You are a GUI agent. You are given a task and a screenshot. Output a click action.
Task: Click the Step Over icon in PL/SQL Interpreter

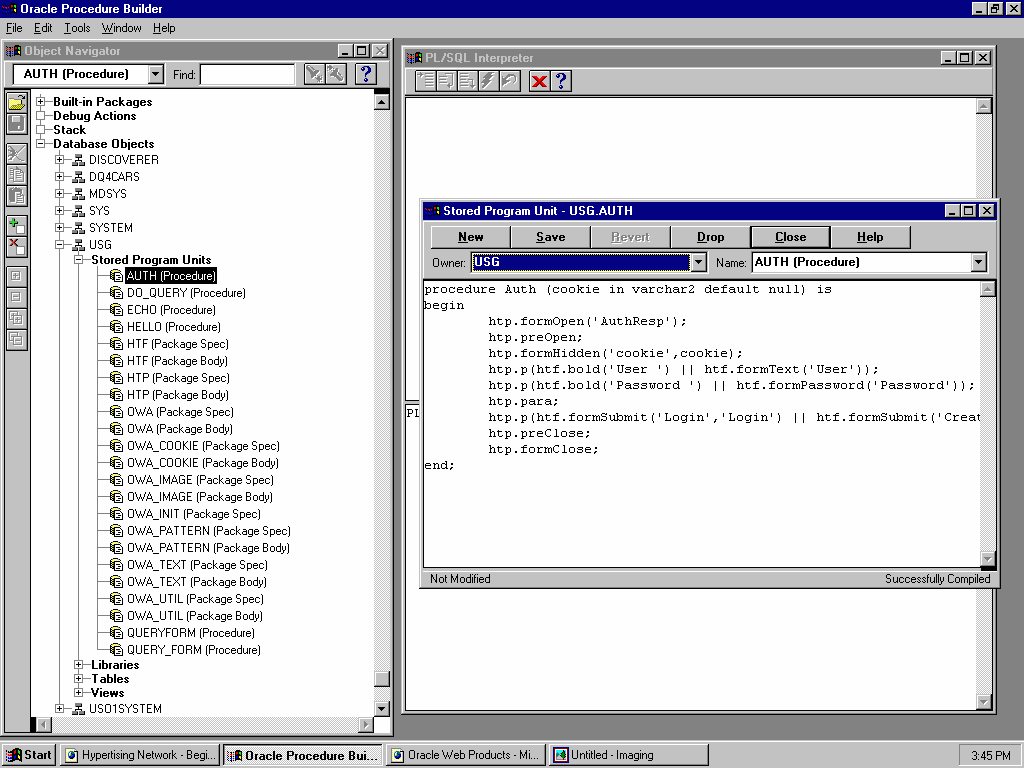[x=447, y=81]
